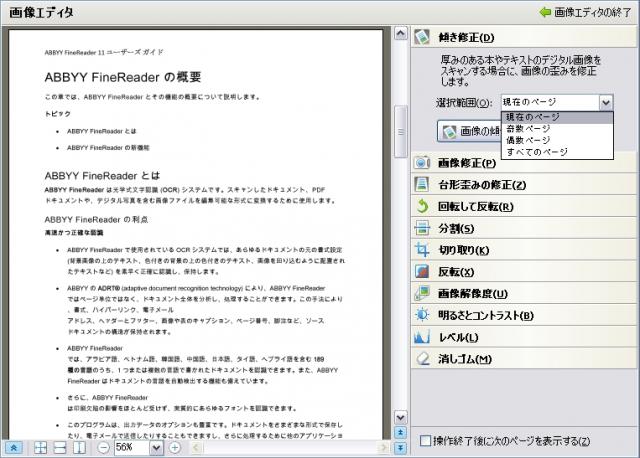Expand the 画像解像度(U) section
This screenshot has width=640, height=458.
click(524, 293)
